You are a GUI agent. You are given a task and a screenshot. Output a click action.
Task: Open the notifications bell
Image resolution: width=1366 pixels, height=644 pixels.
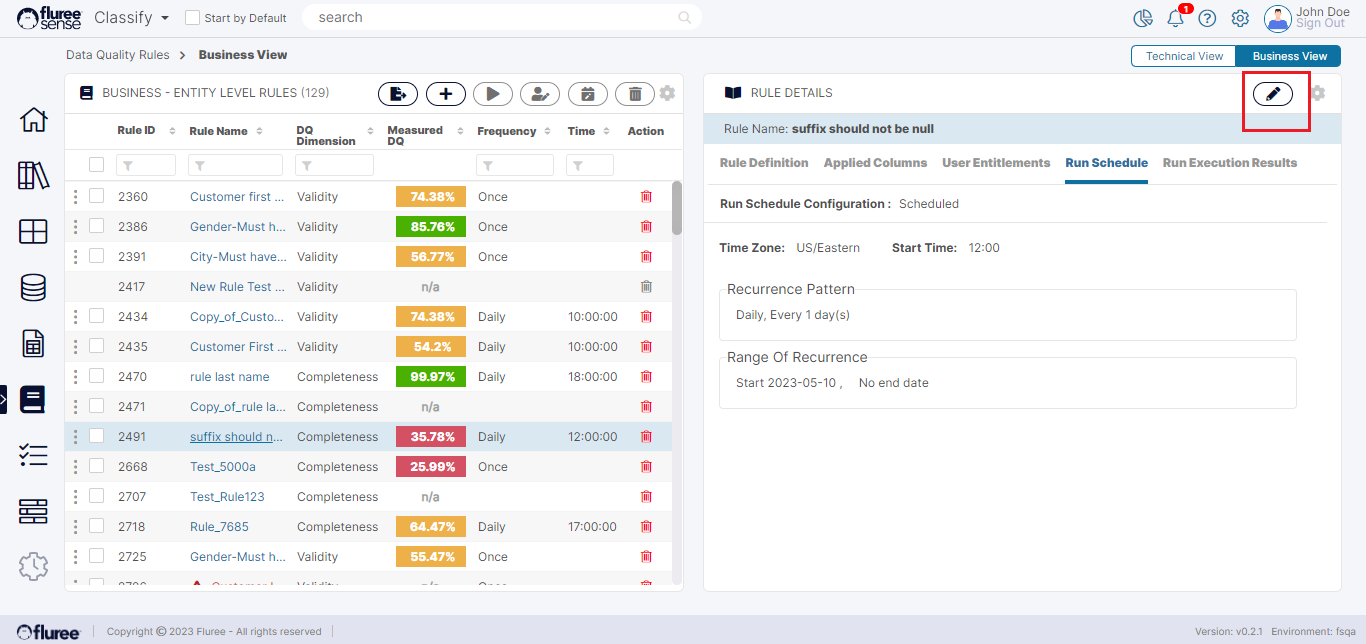click(1176, 18)
